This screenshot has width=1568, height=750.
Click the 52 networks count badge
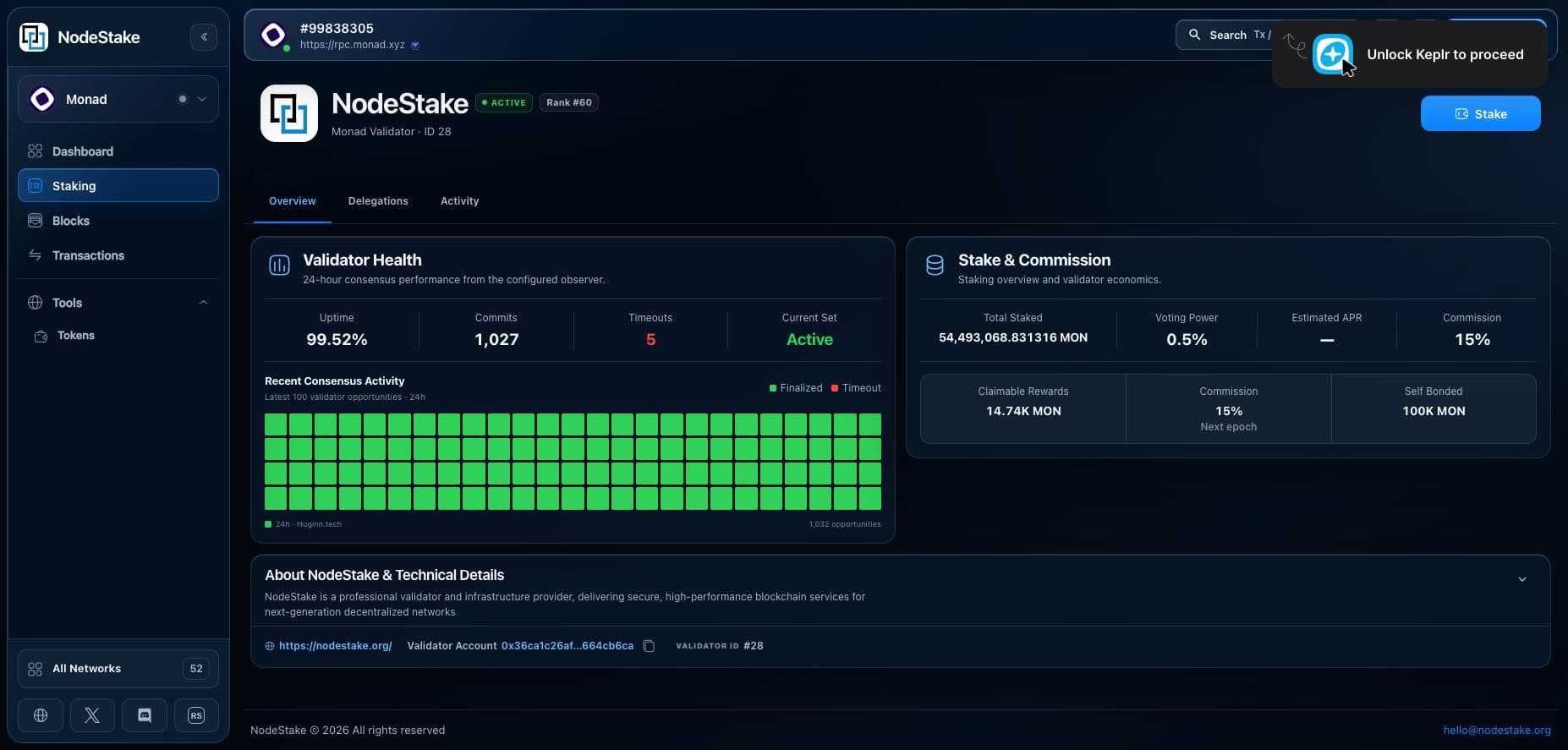(x=196, y=669)
